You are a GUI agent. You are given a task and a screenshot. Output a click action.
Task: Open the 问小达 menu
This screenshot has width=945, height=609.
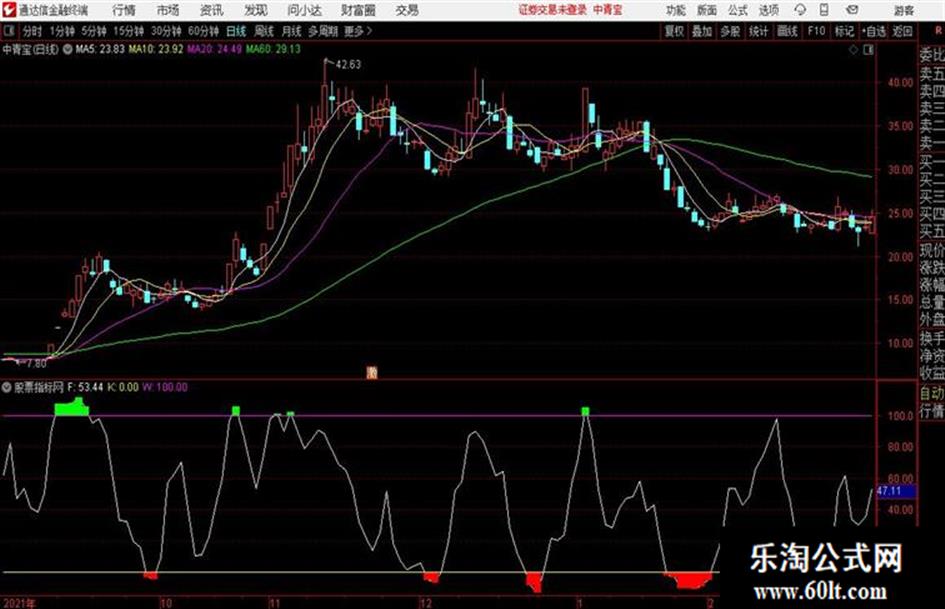304,10
